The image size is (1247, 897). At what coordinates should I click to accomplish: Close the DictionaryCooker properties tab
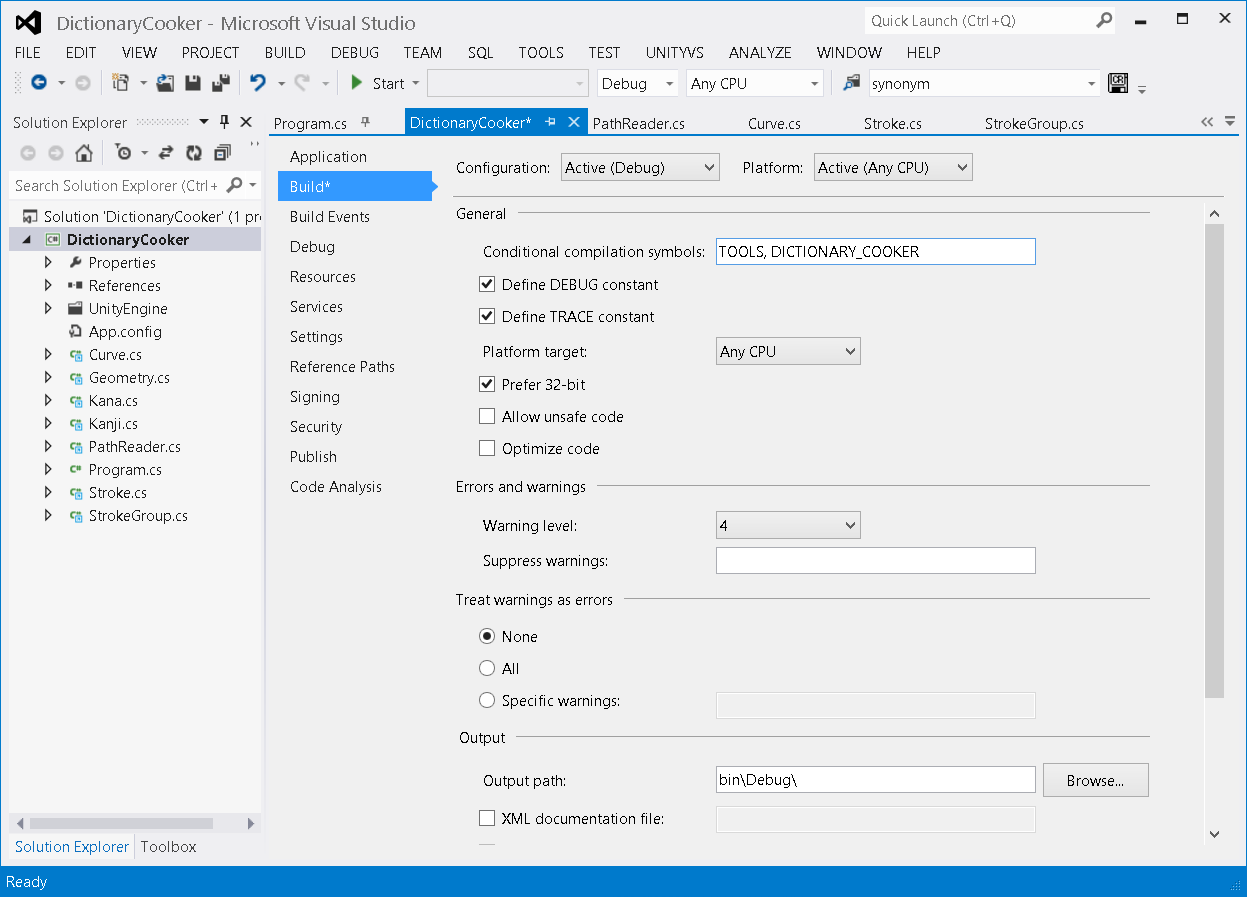(574, 122)
